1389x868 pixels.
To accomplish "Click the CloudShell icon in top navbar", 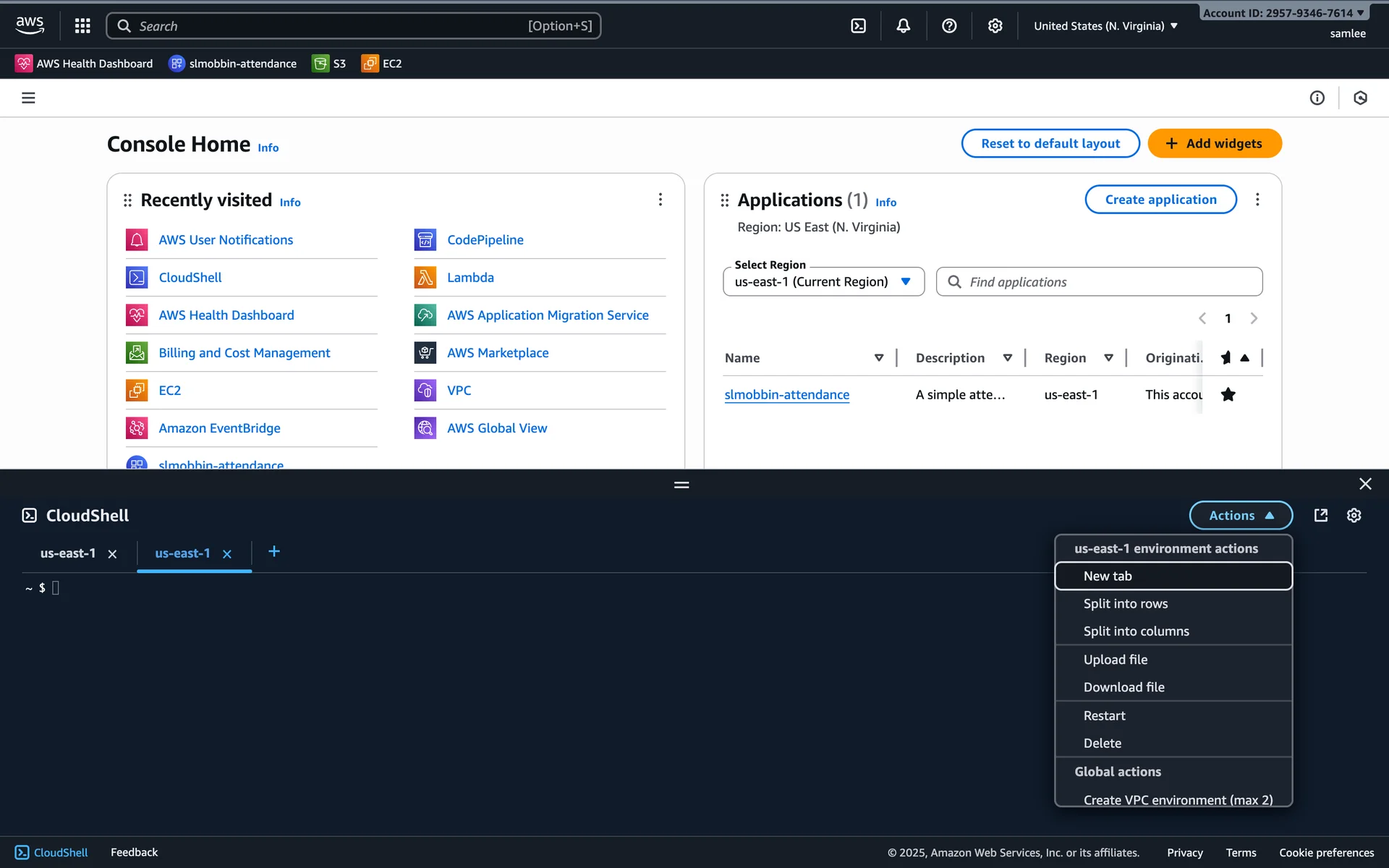I will click(858, 26).
